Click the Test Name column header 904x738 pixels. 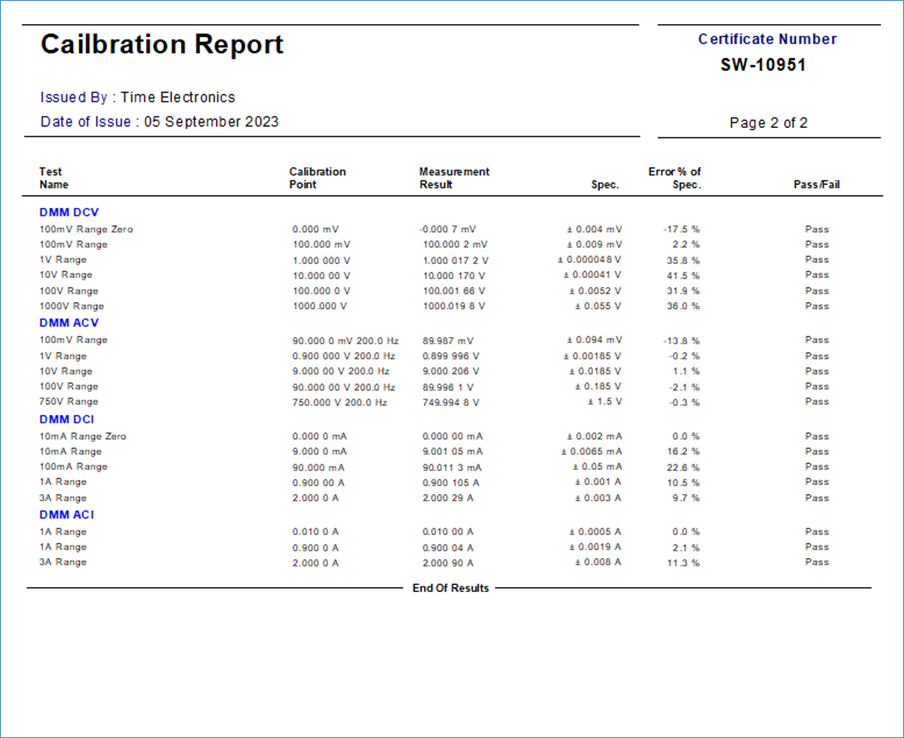click(54, 178)
